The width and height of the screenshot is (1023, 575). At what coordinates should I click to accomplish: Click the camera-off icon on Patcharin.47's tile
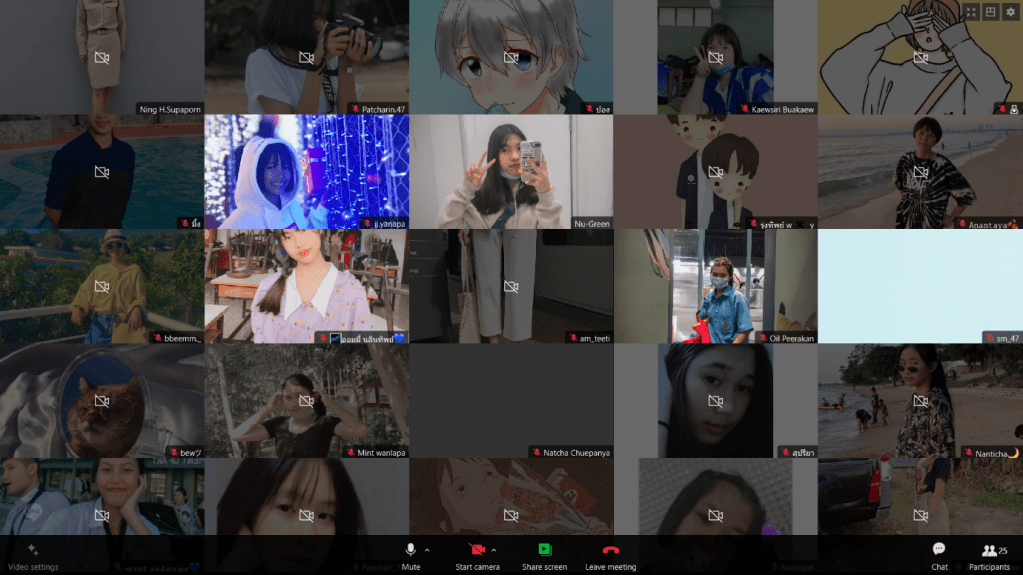[x=306, y=58]
